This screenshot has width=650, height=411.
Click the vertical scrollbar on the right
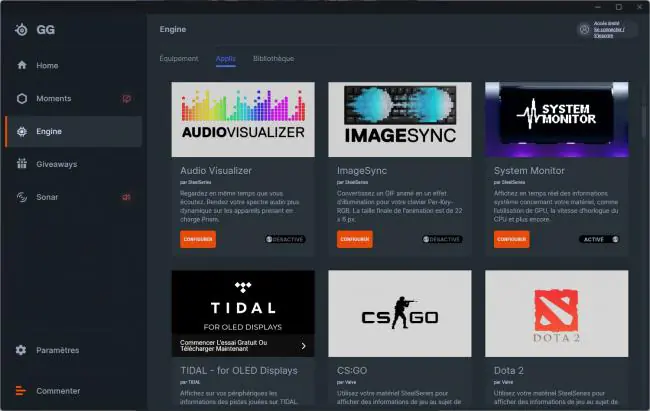644,112
